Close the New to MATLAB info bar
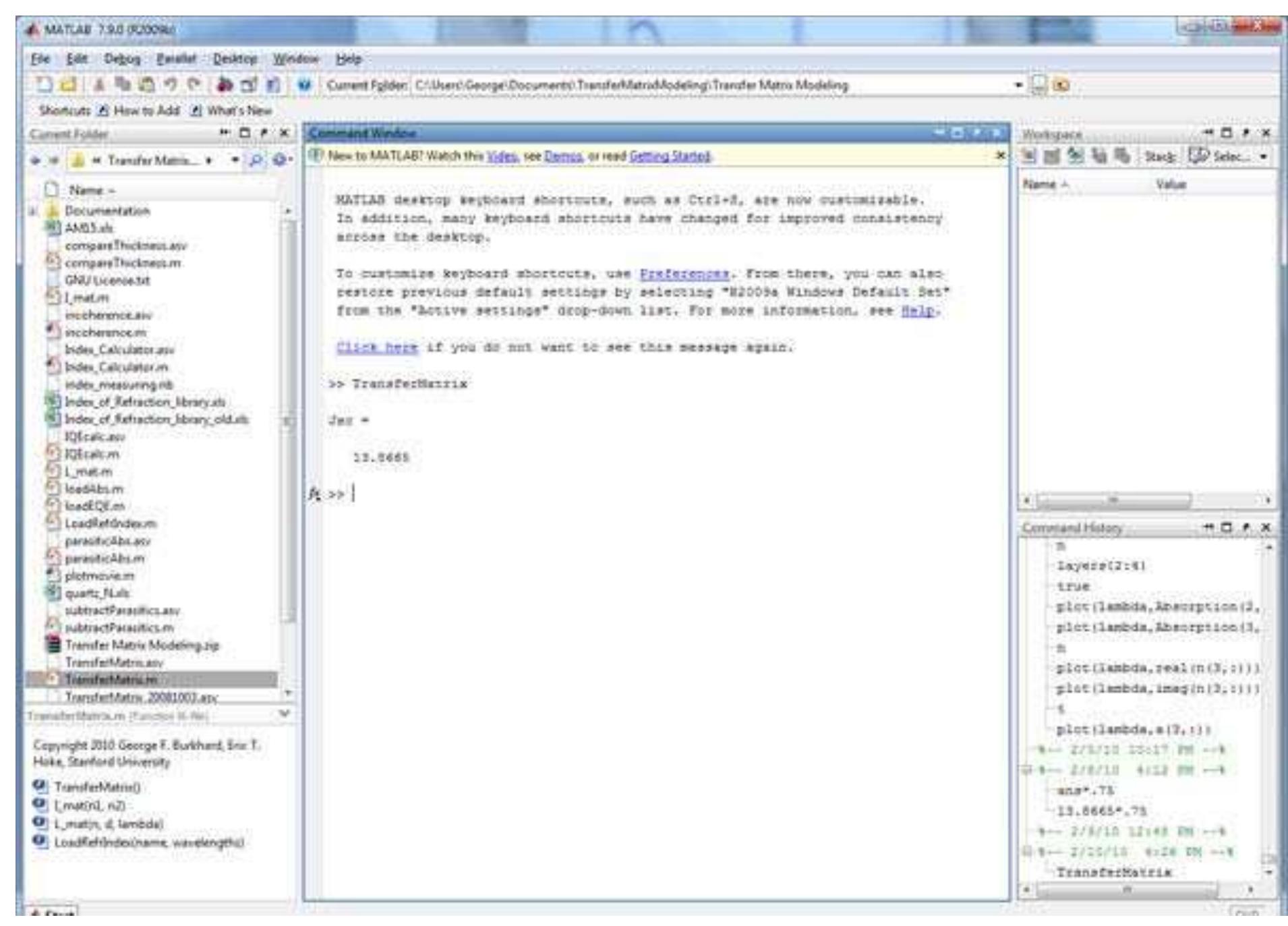This screenshot has height=926, width=1288. pos(1001,156)
